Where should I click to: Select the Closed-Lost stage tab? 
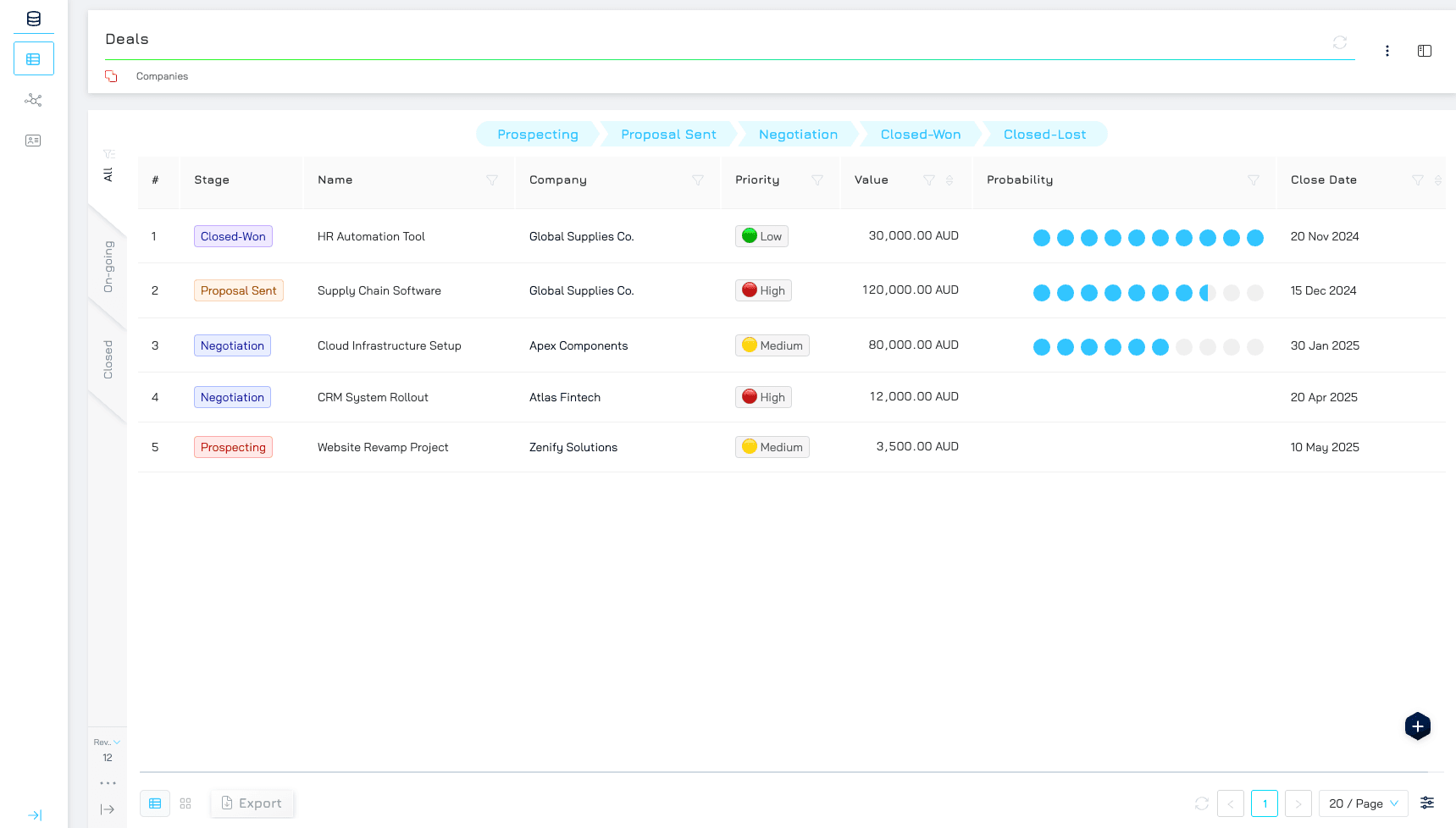[1045, 135]
